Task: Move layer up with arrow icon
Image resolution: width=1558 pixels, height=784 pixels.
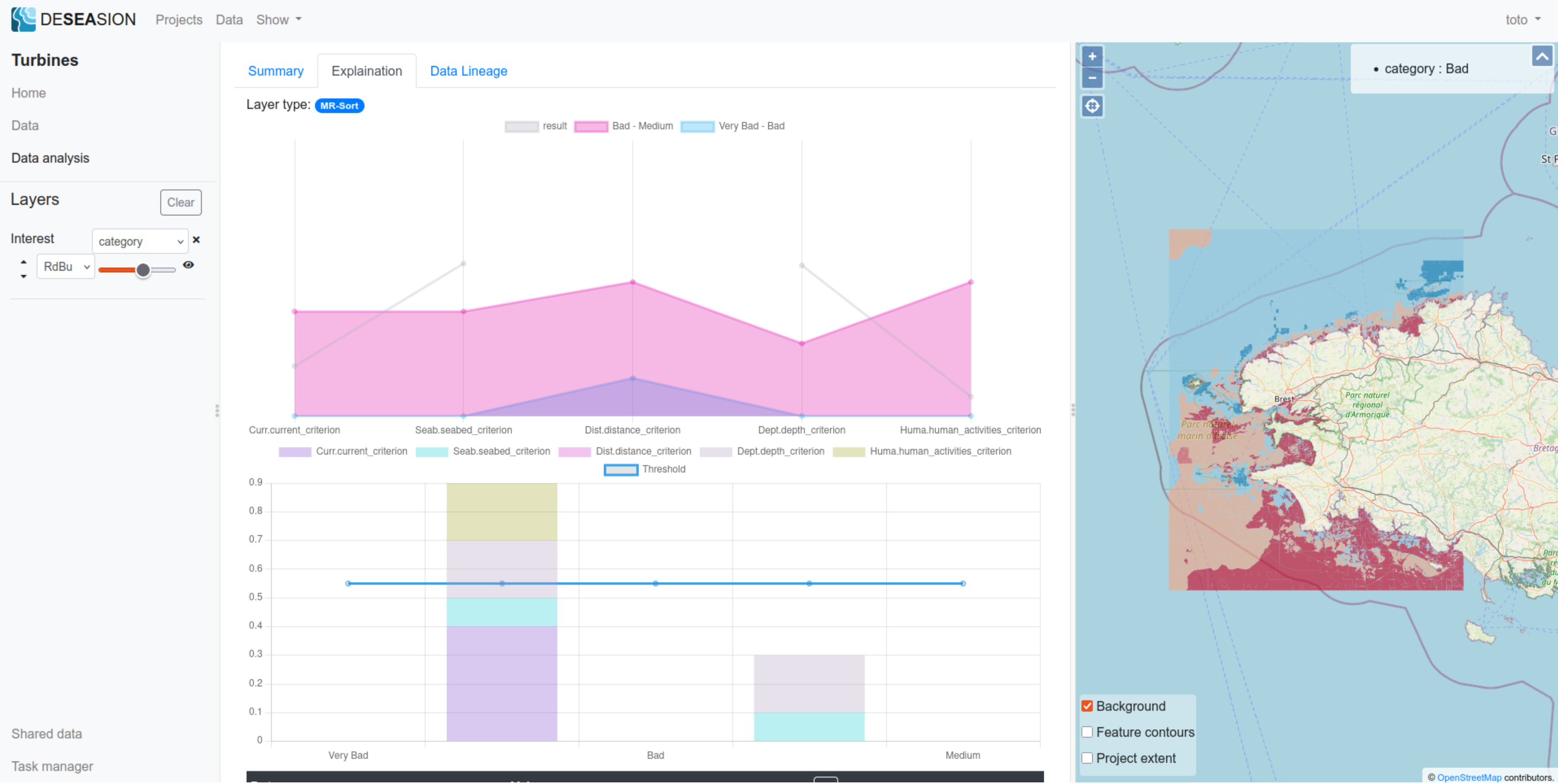Action: pyautogui.click(x=23, y=262)
